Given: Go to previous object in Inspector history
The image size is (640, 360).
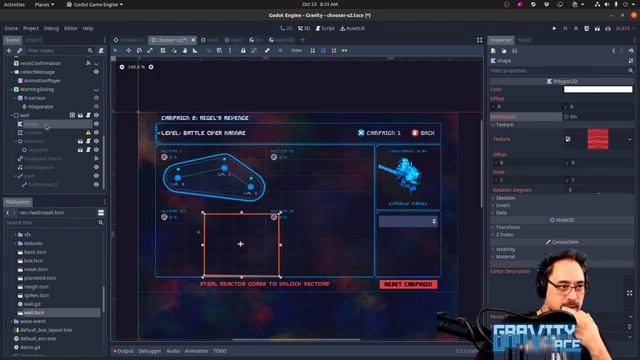Looking at the screenshot, I should [613, 51].
